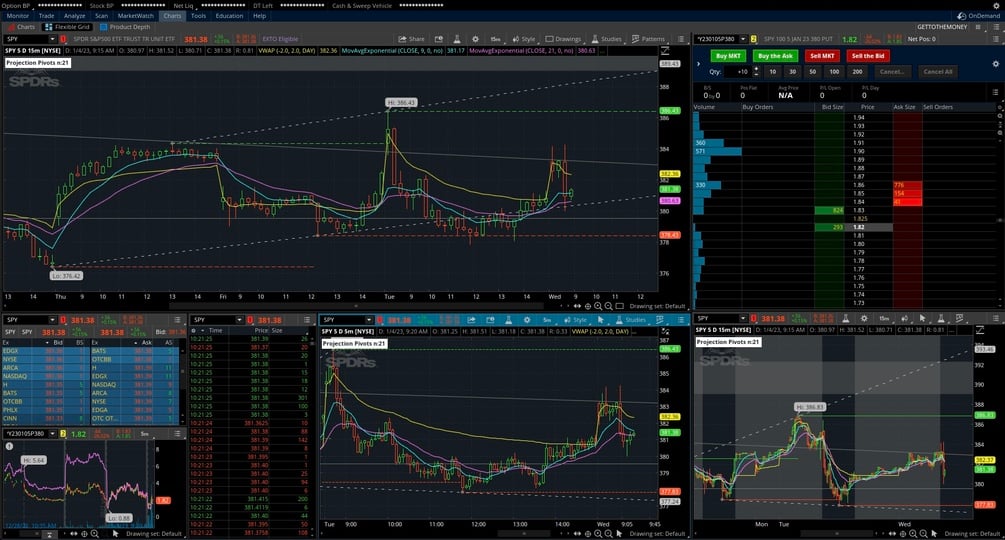This screenshot has width=1005, height=540.
Task: Open gear settings on bottom-right 15m chart
Action: (x=864, y=318)
